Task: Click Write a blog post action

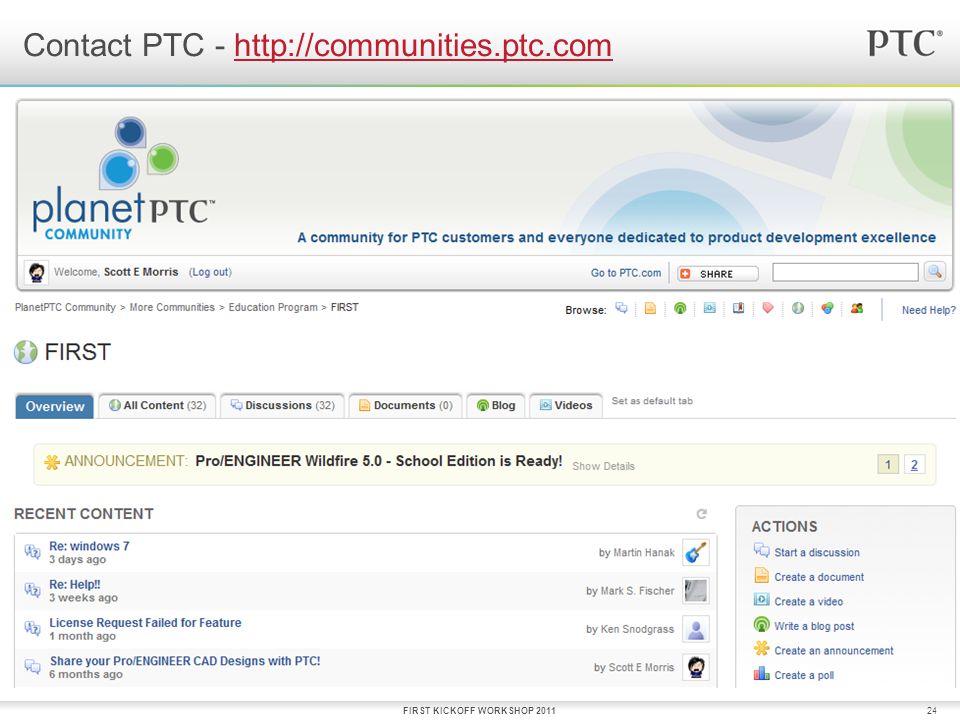Action: 814,626
